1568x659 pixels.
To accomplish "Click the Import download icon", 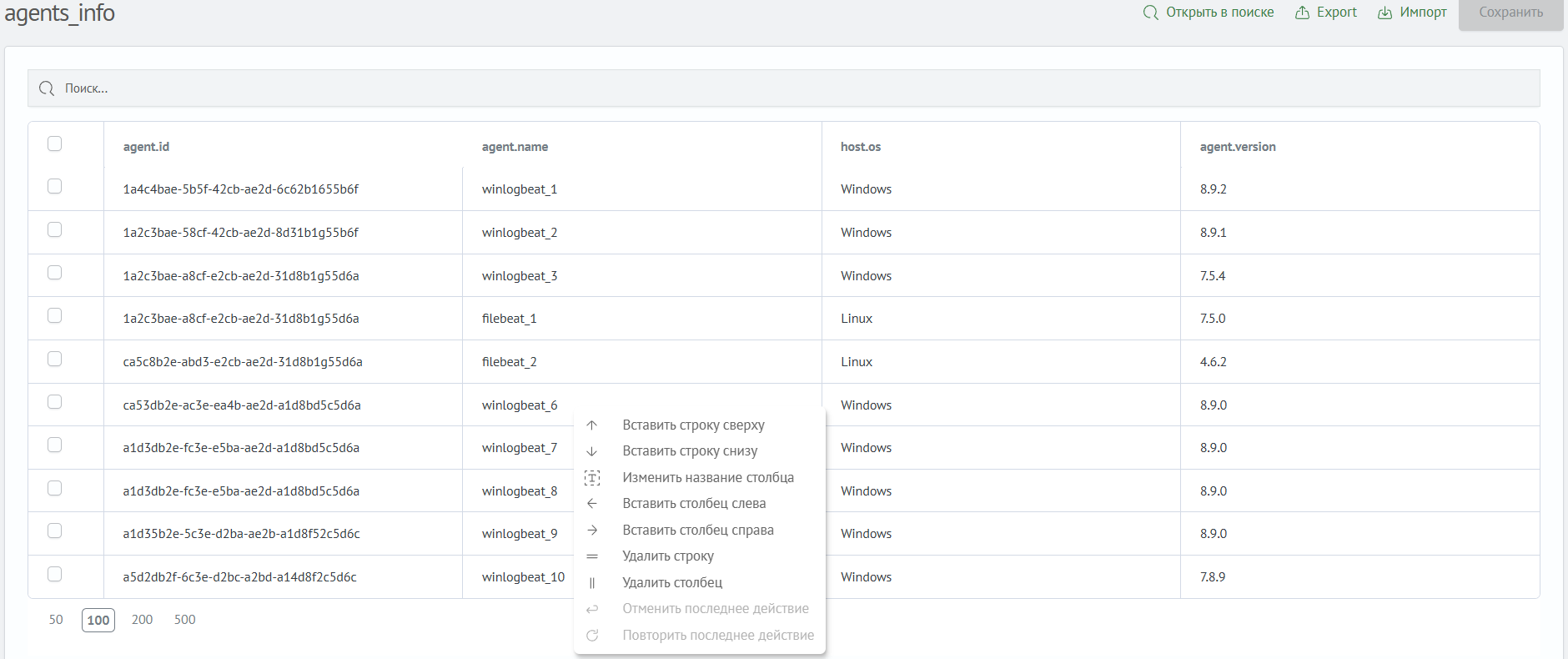I will click(x=1385, y=13).
